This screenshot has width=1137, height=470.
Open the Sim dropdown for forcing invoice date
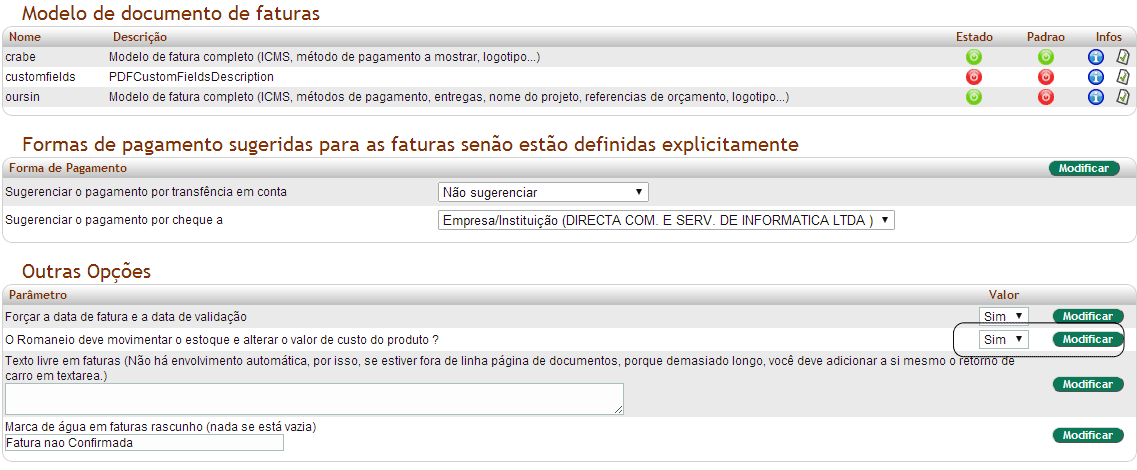tap(1003, 316)
